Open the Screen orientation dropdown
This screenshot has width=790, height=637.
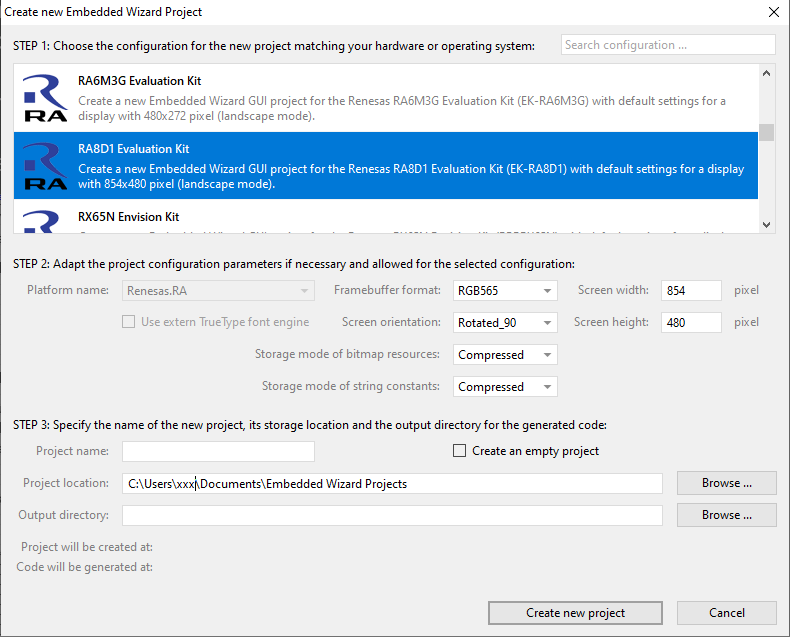(505, 323)
